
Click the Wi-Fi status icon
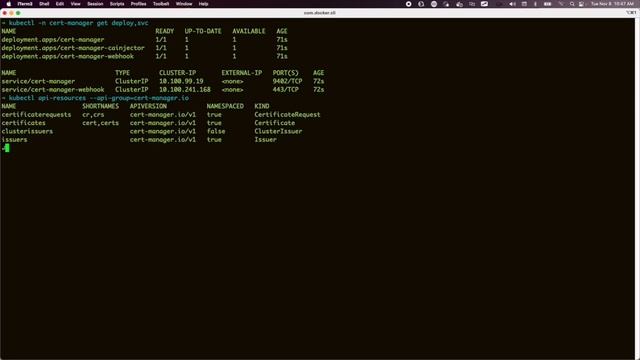(561, 4)
